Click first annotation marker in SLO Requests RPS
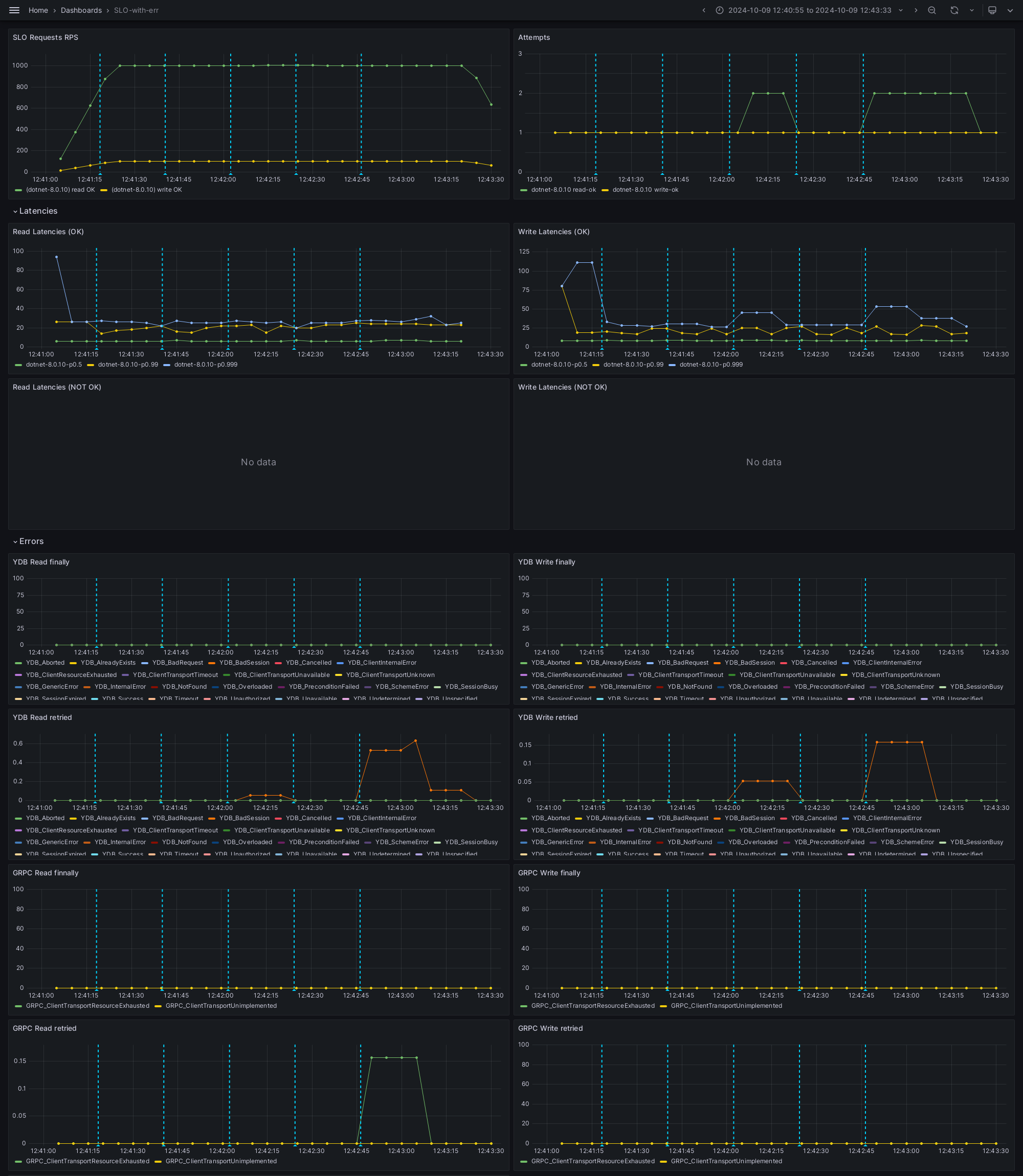This screenshot has width=1023, height=1176. 100,173
